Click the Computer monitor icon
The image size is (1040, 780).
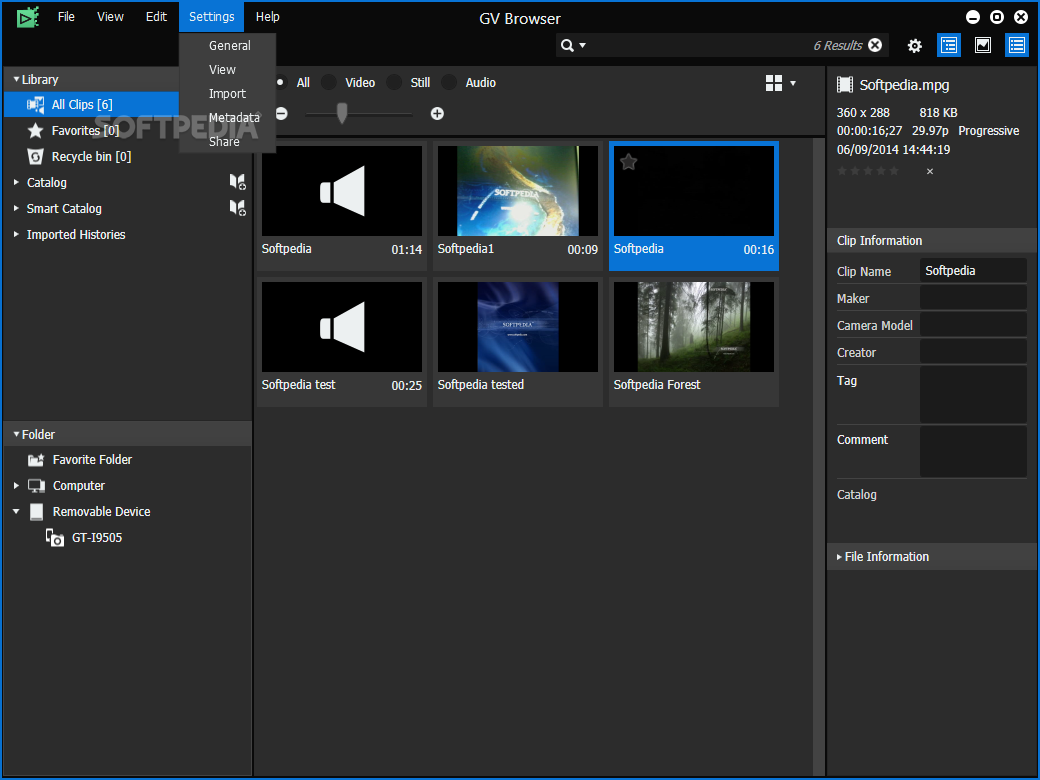pos(36,486)
